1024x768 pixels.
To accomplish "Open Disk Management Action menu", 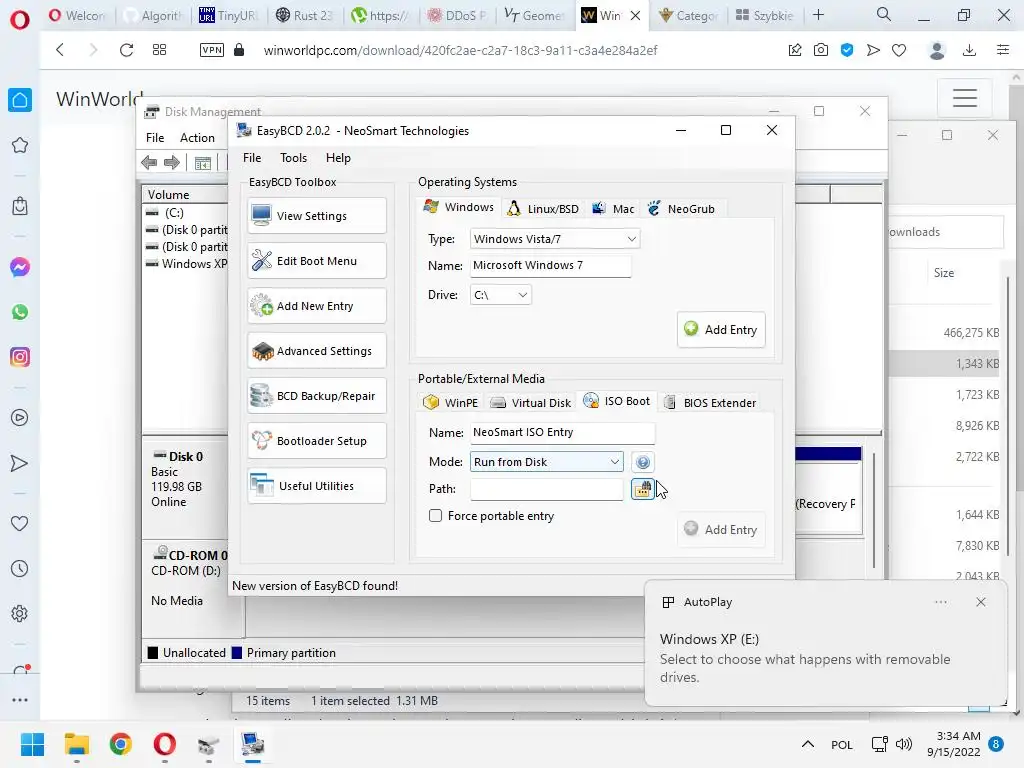I will (197, 138).
